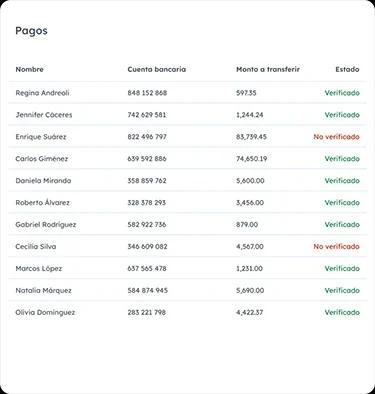
Task: Click the amount 597.35
Action: pos(246,93)
